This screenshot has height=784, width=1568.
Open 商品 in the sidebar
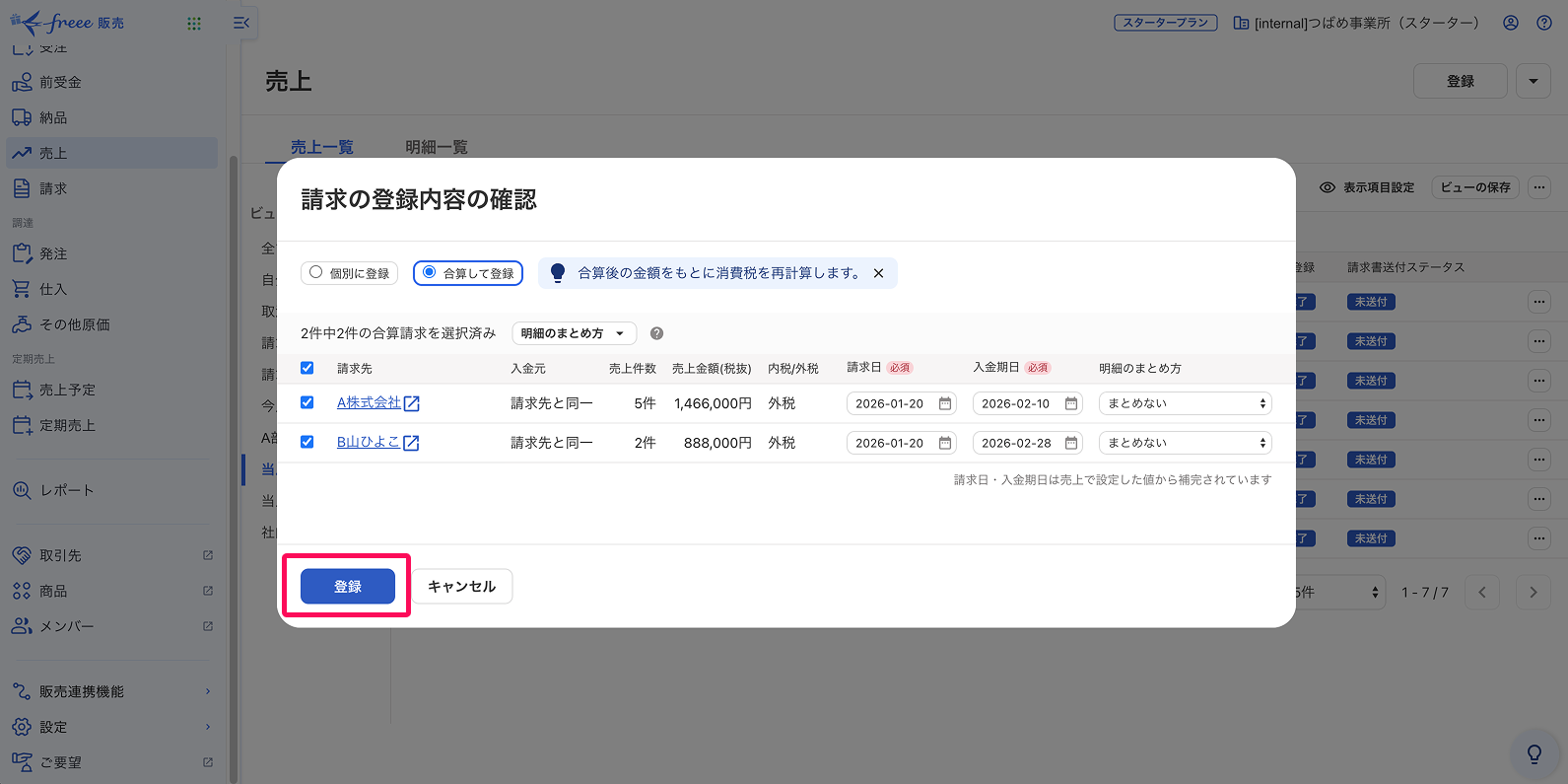110,591
